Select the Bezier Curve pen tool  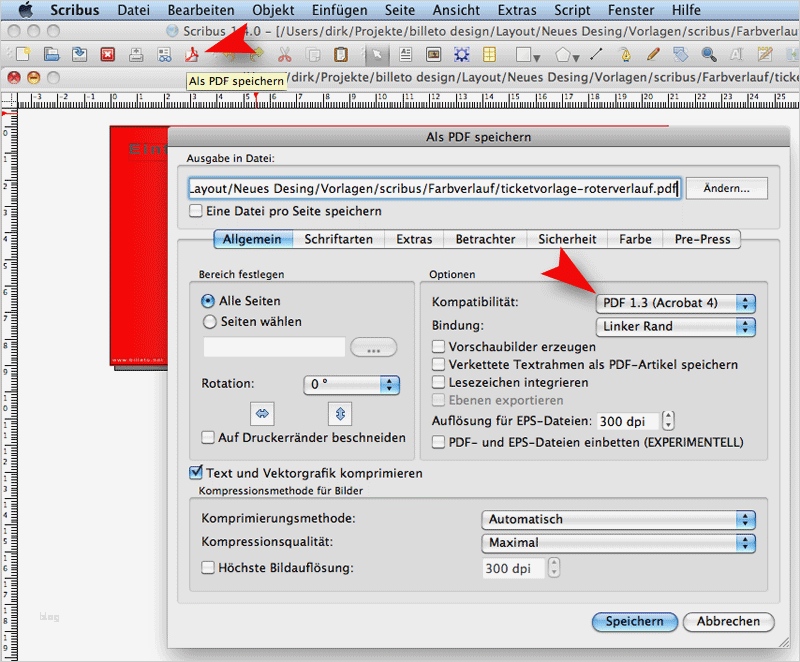click(x=624, y=54)
